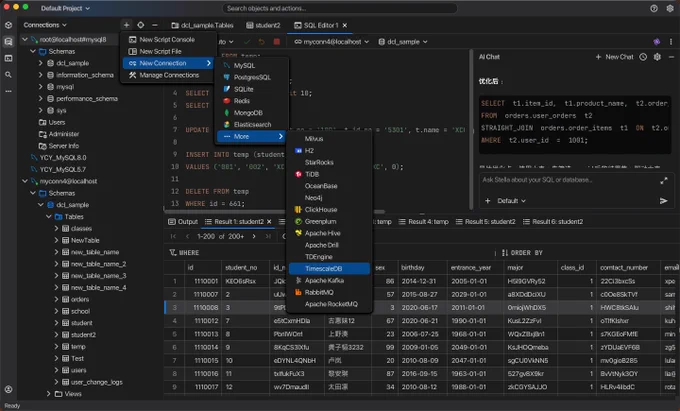Click the more dots icon in left sidebar

pos(8,91)
